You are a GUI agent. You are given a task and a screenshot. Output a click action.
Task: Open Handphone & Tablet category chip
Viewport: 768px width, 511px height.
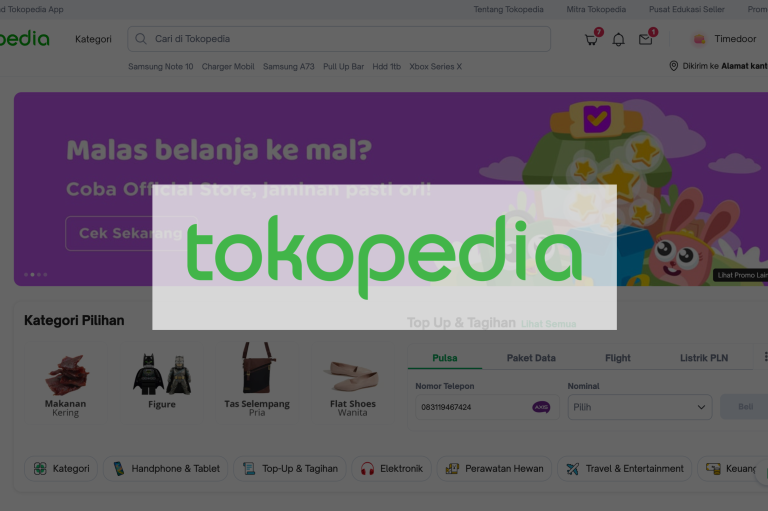coord(166,468)
